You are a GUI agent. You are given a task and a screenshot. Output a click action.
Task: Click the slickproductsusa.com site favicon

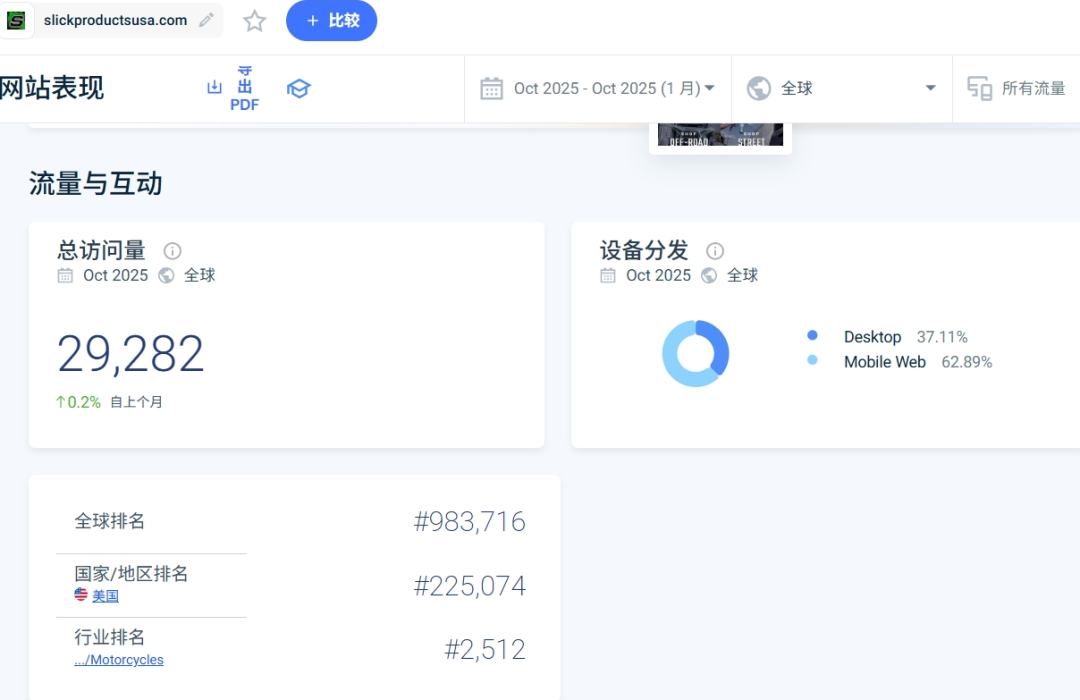(16, 21)
